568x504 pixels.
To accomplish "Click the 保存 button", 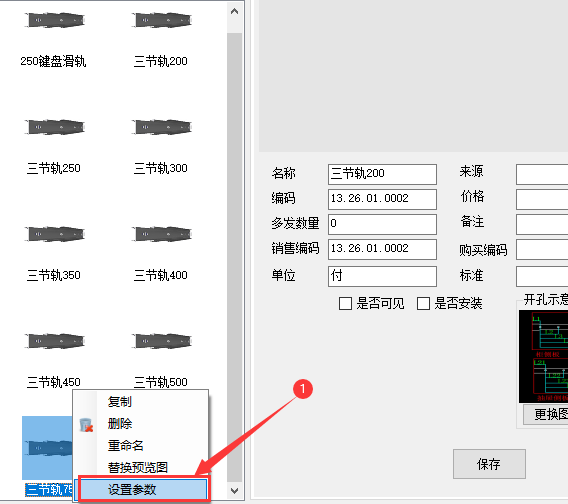I will pyautogui.click(x=489, y=464).
